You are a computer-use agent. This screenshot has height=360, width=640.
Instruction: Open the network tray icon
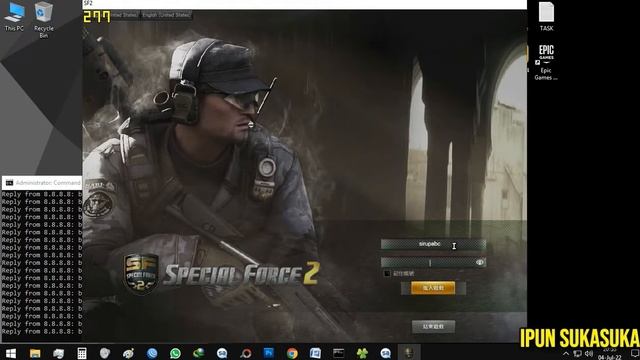[x=578, y=353]
